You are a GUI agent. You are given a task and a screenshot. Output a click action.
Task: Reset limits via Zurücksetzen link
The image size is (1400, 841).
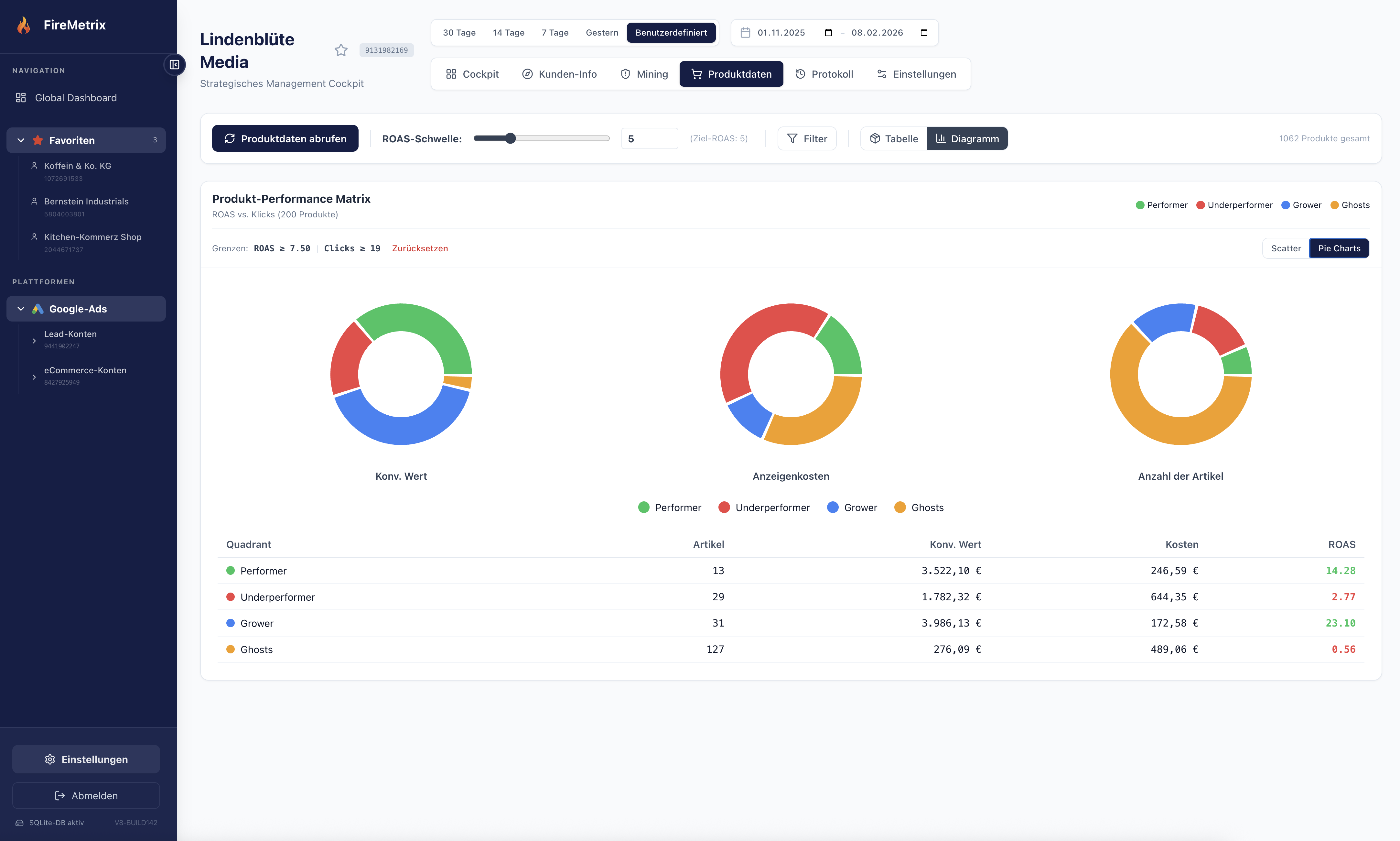coord(420,248)
